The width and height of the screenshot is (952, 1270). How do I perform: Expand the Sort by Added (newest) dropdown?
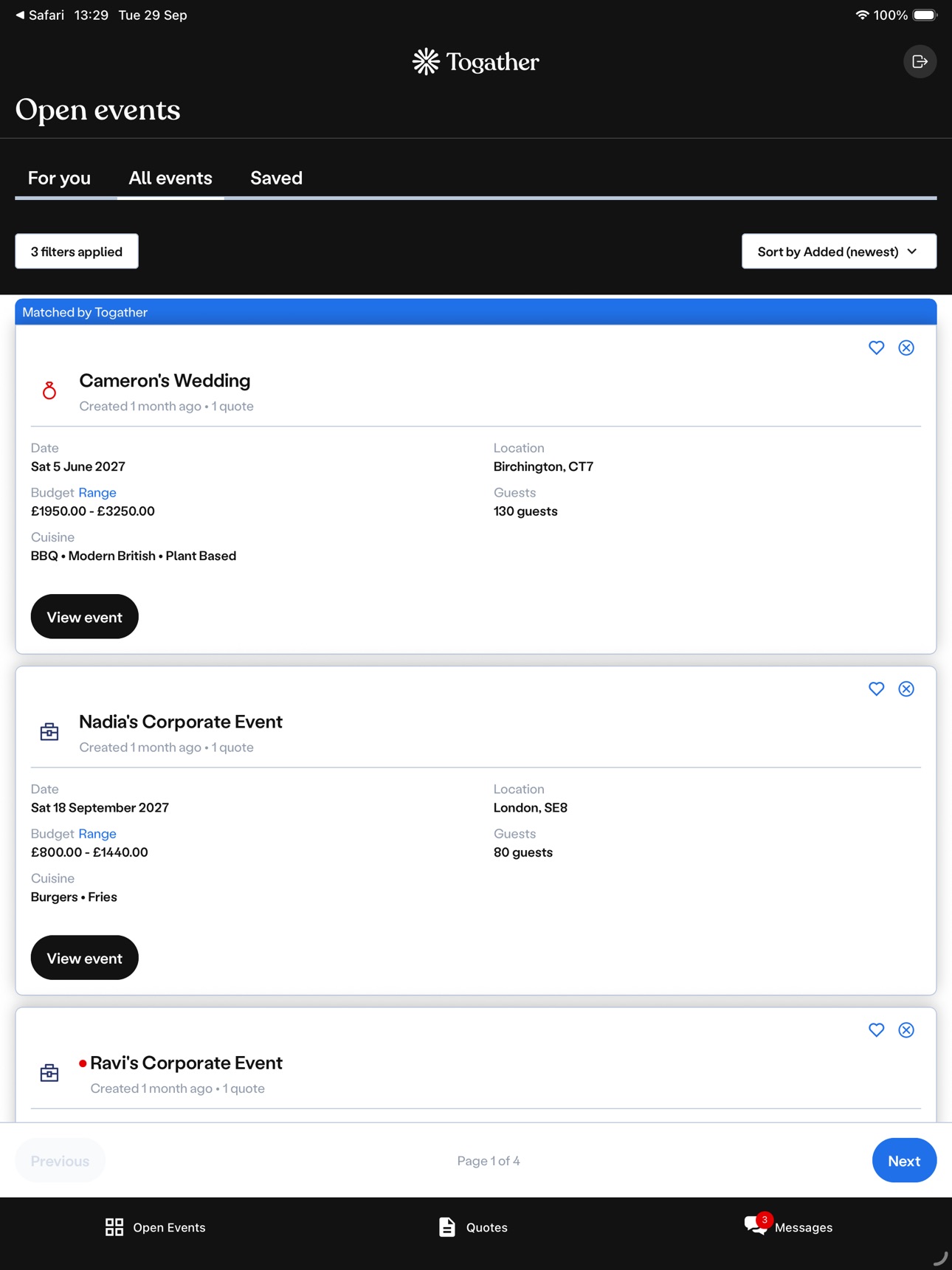coord(839,252)
